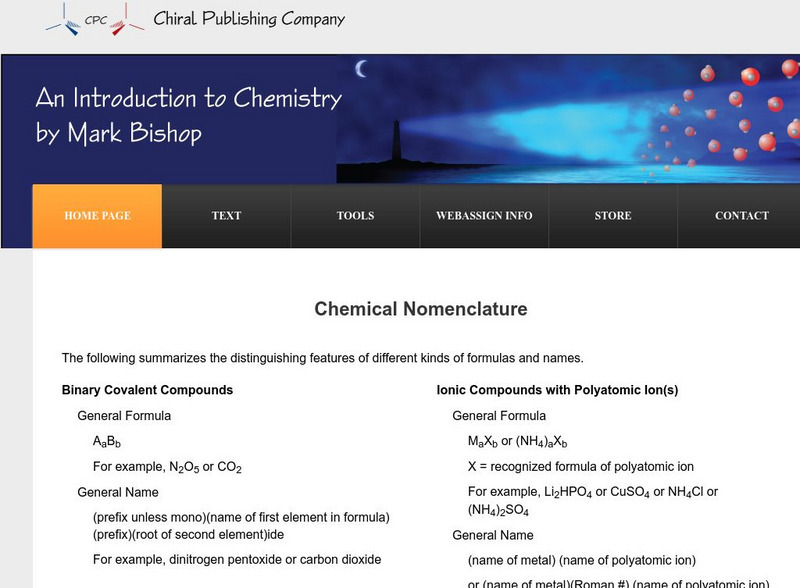The width and height of the screenshot is (800, 588).
Task: Open the CONTACT navigation item
Action: [742, 216]
